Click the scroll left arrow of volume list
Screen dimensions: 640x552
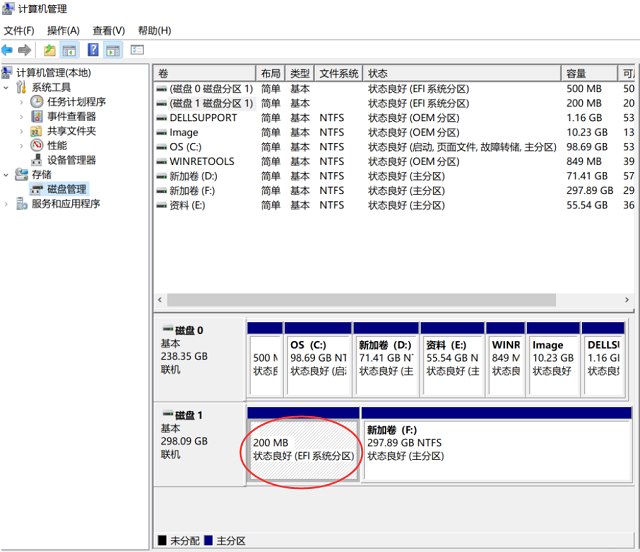click(x=160, y=300)
